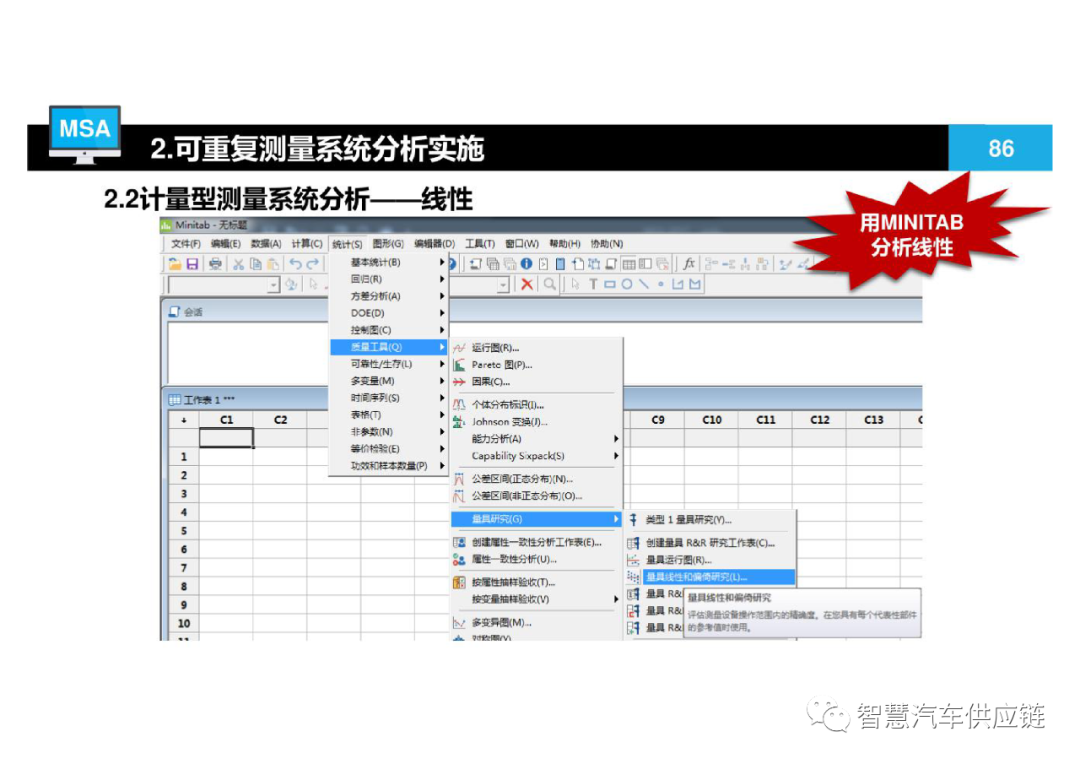The width and height of the screenshot is (1080, 764).
Task: Open the 非参数(N) submenu
Action: (389, 432)
